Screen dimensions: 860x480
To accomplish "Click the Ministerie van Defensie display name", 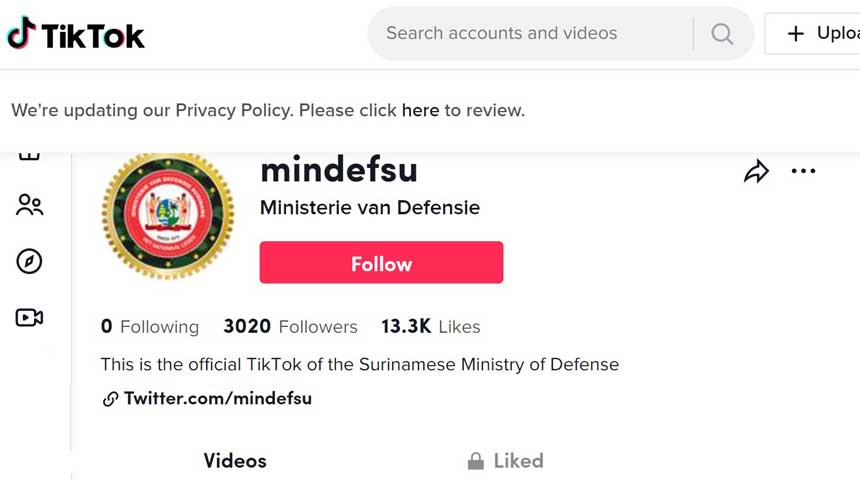I will [x=370, y=208].
